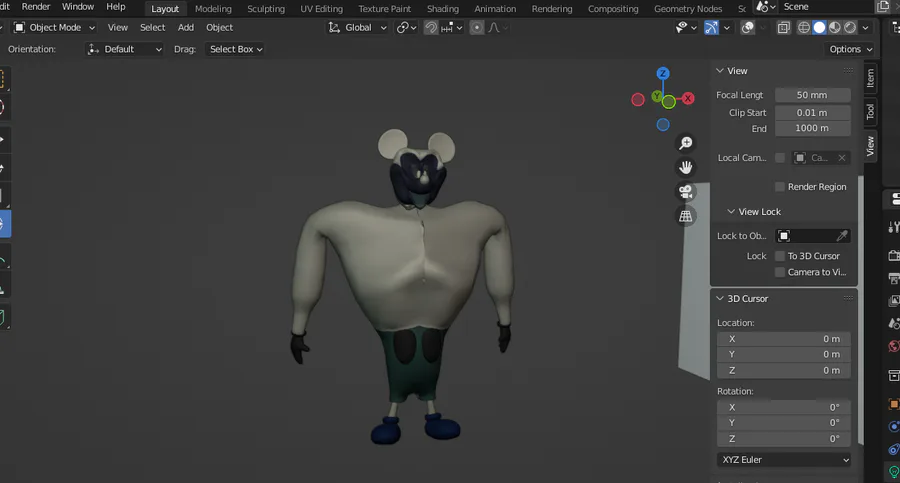Open the selectability and visibility dropdown
Image resolution: width=900 pixels, height=483 pixels.
[x=685, y=28]
